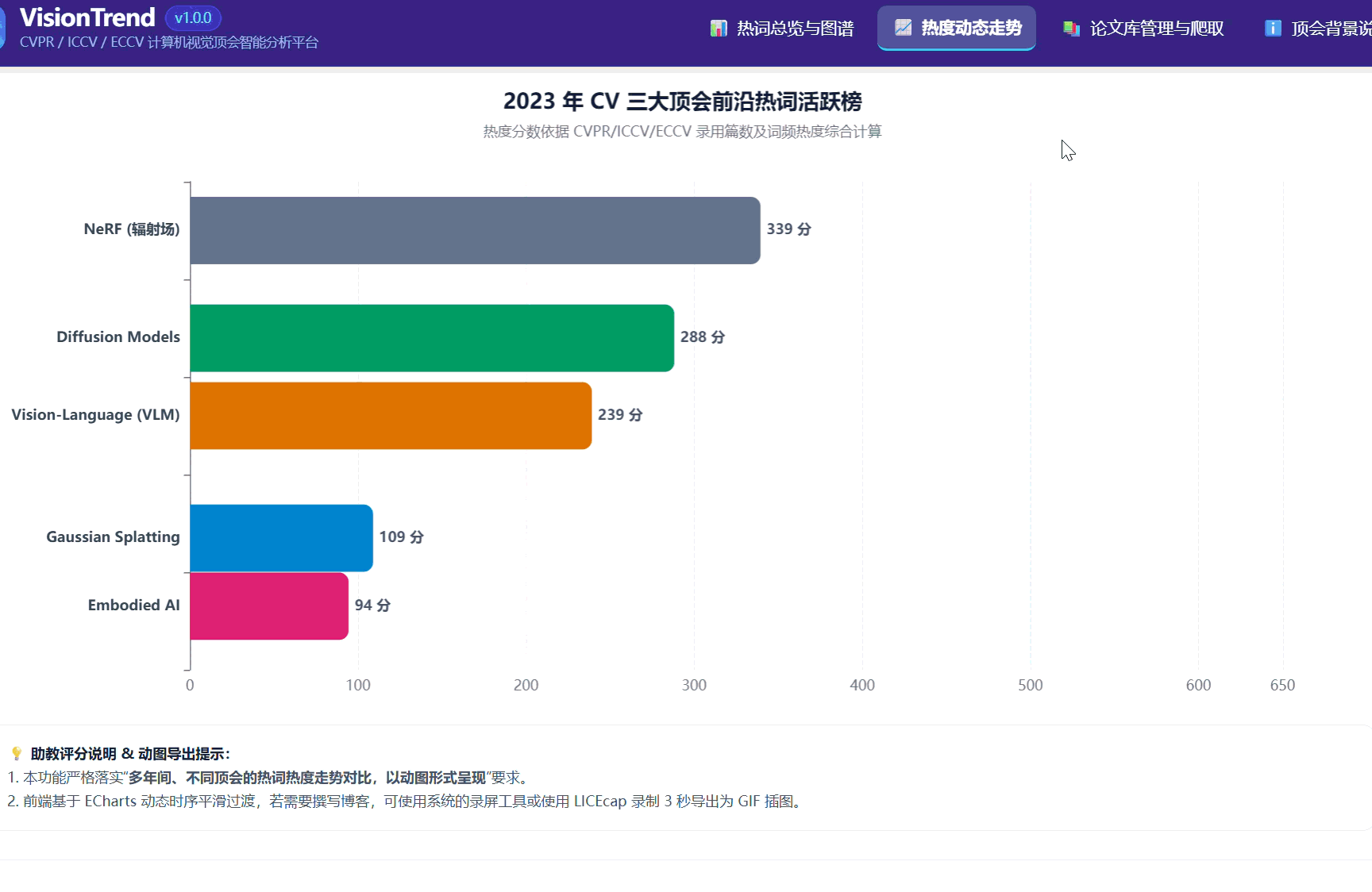Click the line chart icon beside 热度动态走势
The image size is (1372, 892).
click(903, 28)
